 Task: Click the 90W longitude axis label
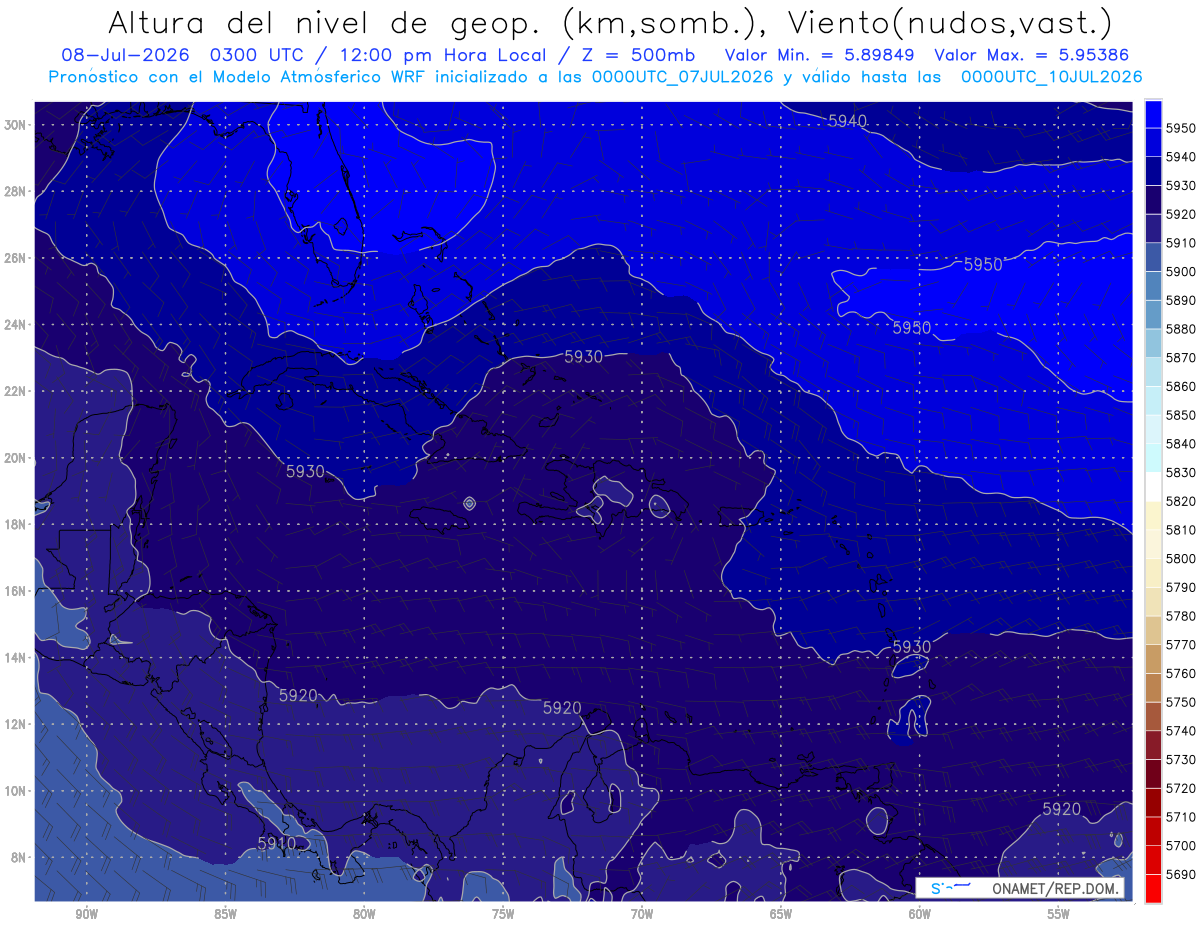(x=86, y=914)
